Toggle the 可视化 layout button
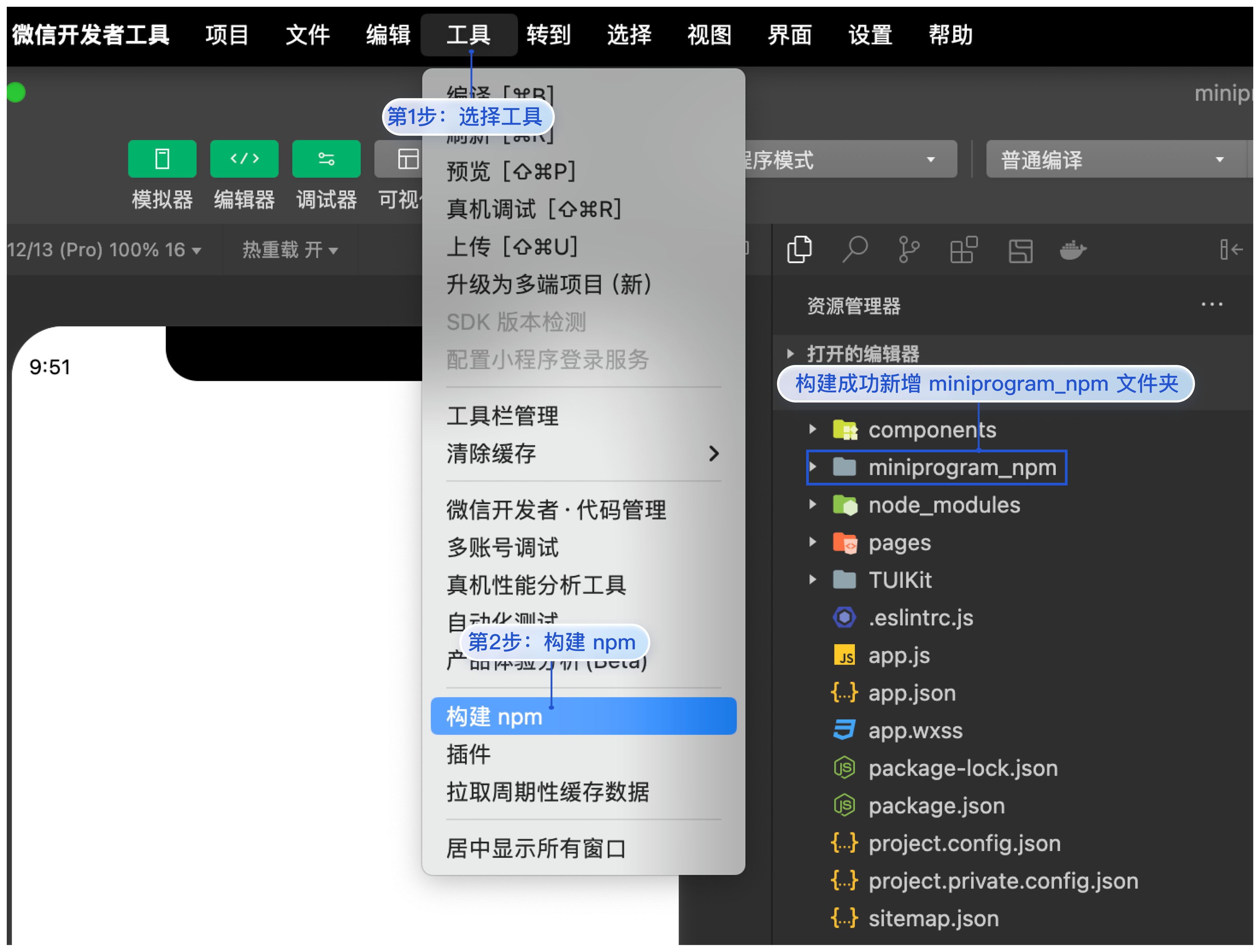 pyautogui.click(x=399, y=159)
